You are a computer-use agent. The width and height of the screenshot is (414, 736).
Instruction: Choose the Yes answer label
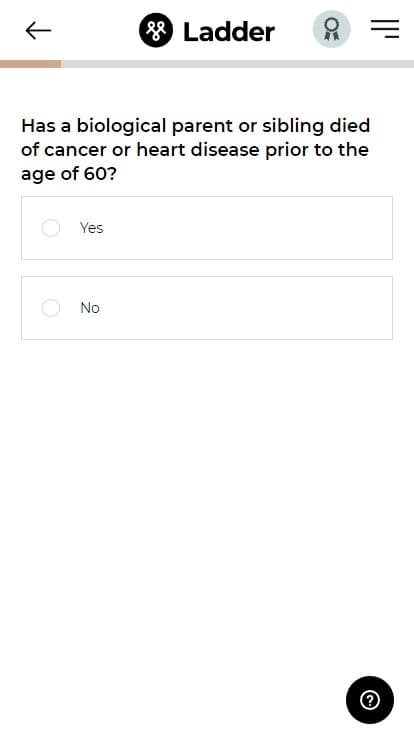pos(92,228)
